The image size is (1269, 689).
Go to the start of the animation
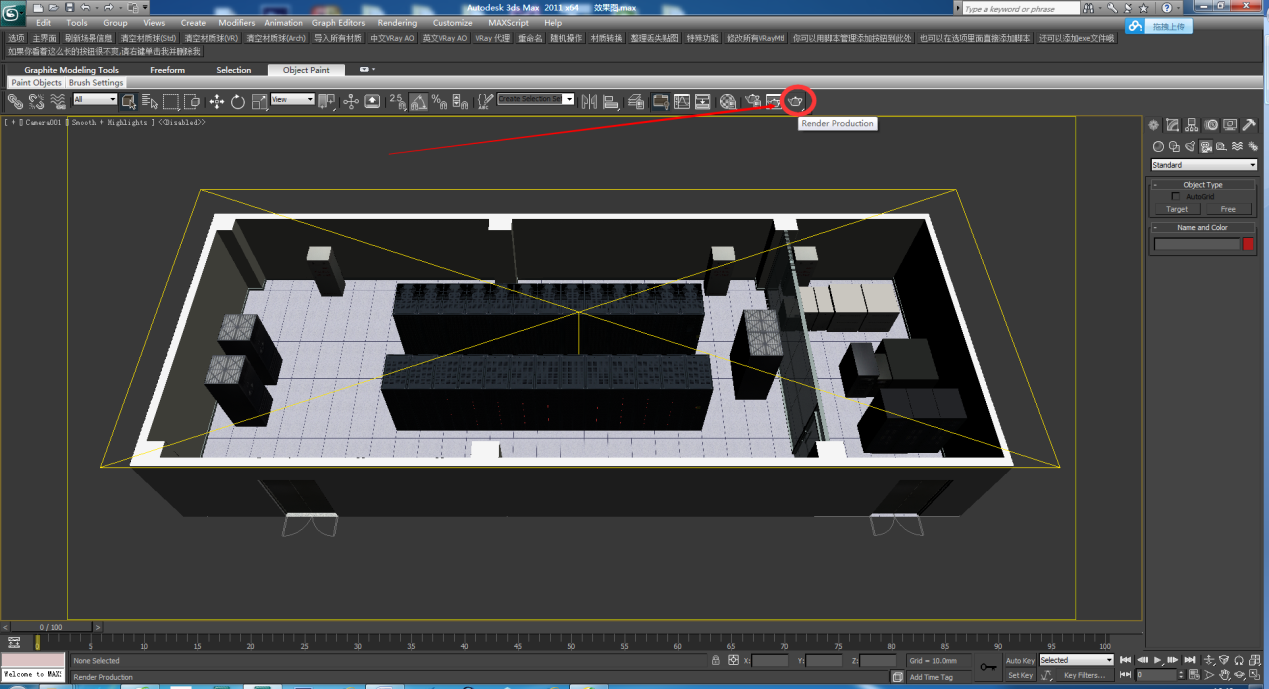tap(1126, 660)
